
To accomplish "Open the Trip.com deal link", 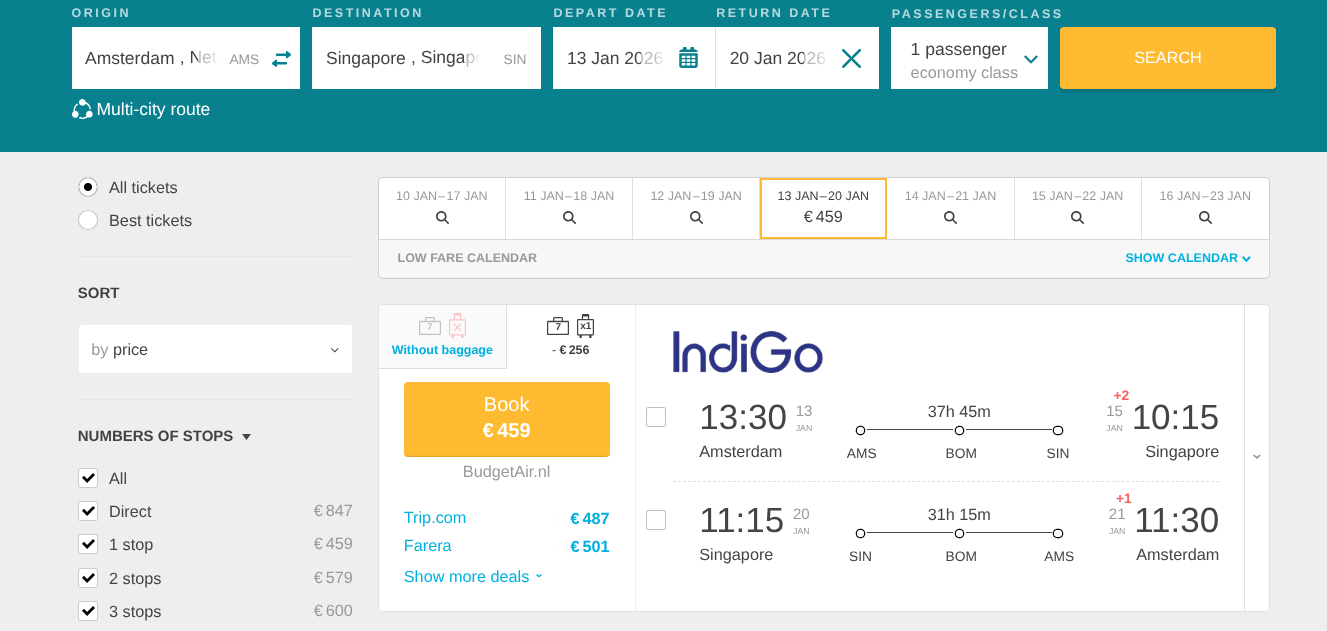I will (435, 518).
